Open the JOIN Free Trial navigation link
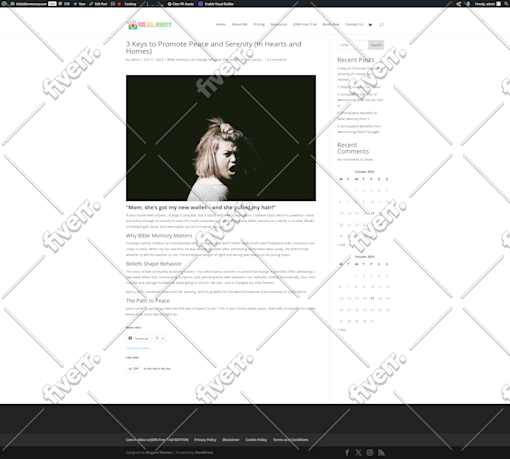Viewport: 510px width, 459px height. point(305,24)
